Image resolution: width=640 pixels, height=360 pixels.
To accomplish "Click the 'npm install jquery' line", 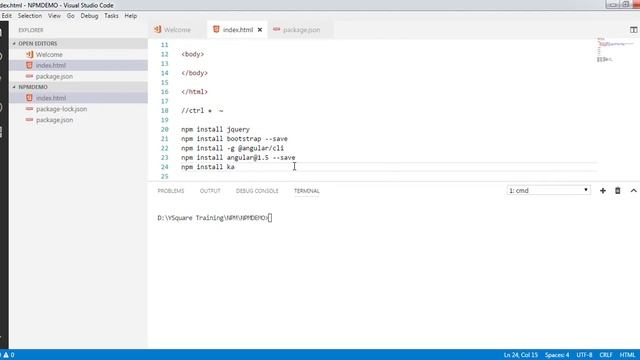I will point(216,129).
